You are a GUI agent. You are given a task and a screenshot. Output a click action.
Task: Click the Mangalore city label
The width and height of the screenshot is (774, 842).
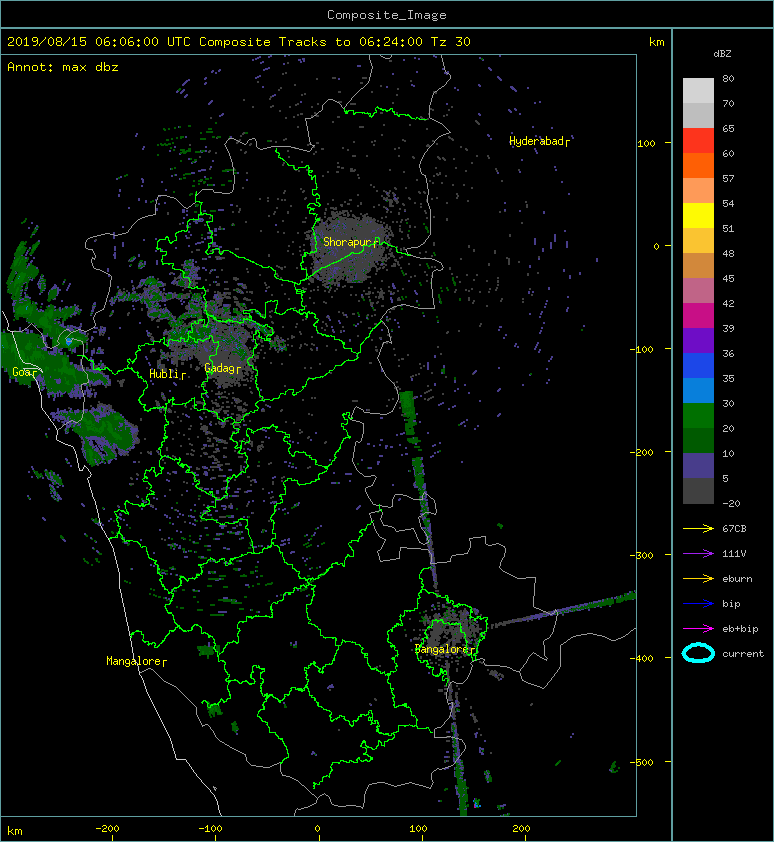[136, 661]
